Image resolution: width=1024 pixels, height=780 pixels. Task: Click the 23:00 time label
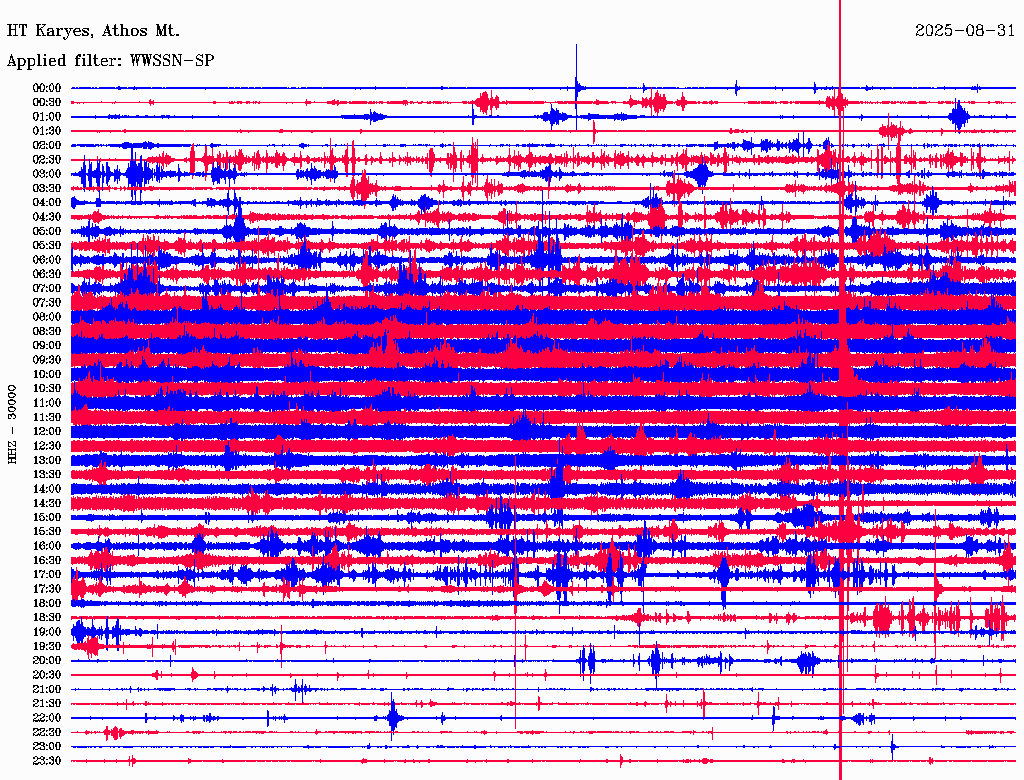[47, 746]
